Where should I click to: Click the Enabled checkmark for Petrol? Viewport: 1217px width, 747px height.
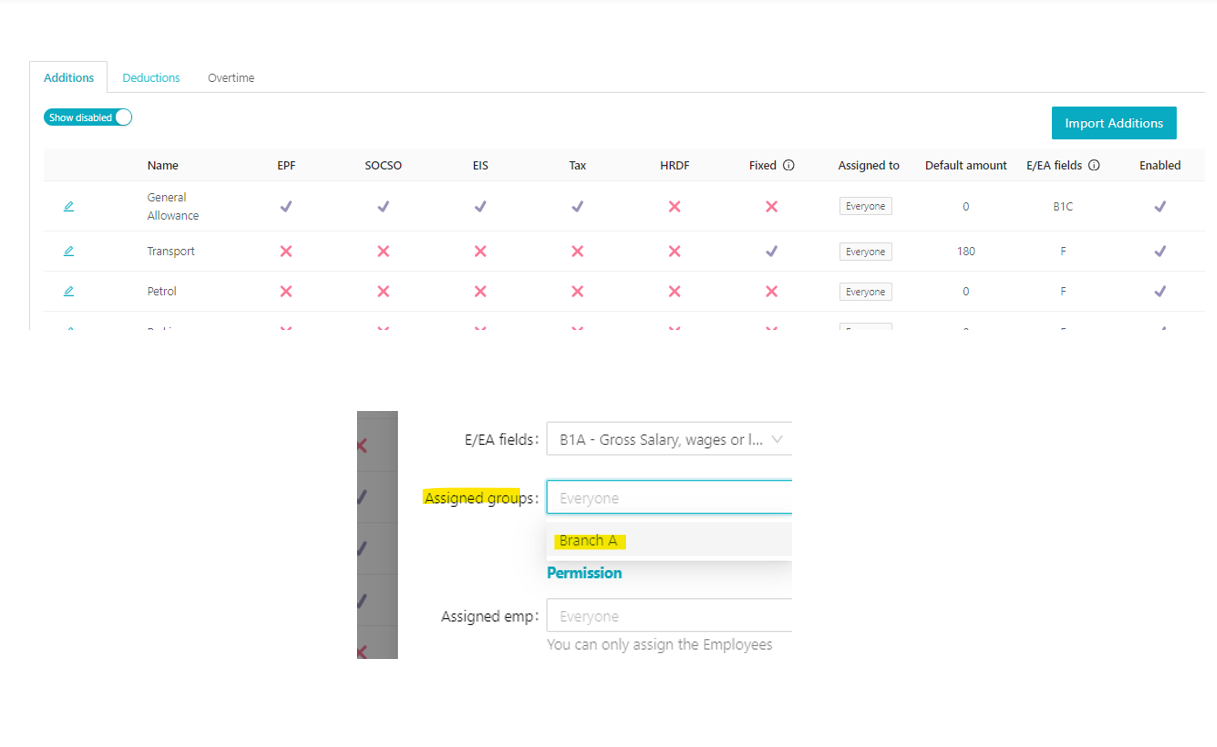click(x=1160, y=291)
